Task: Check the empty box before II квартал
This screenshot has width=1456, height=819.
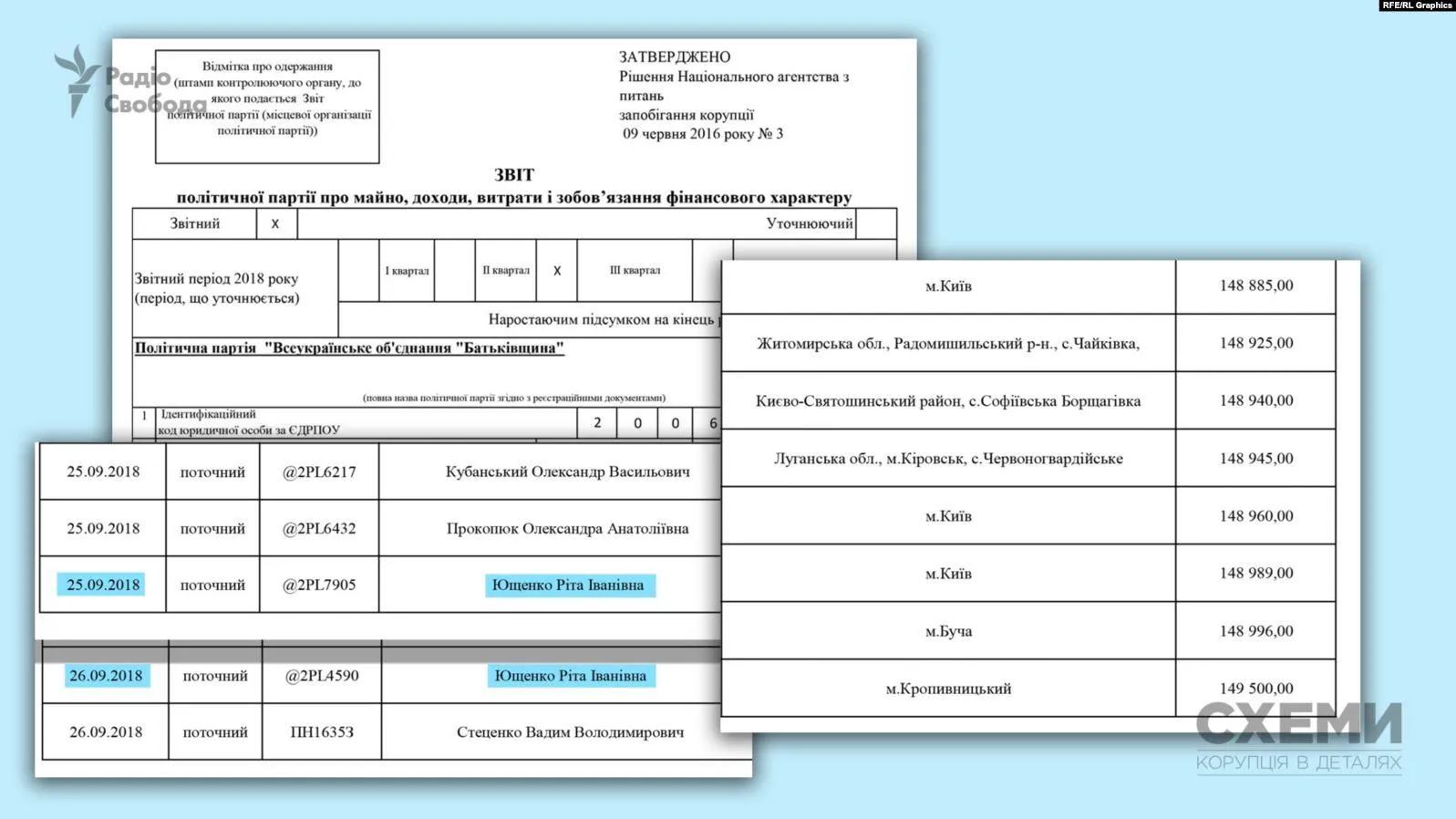Action: coord(454,271)
